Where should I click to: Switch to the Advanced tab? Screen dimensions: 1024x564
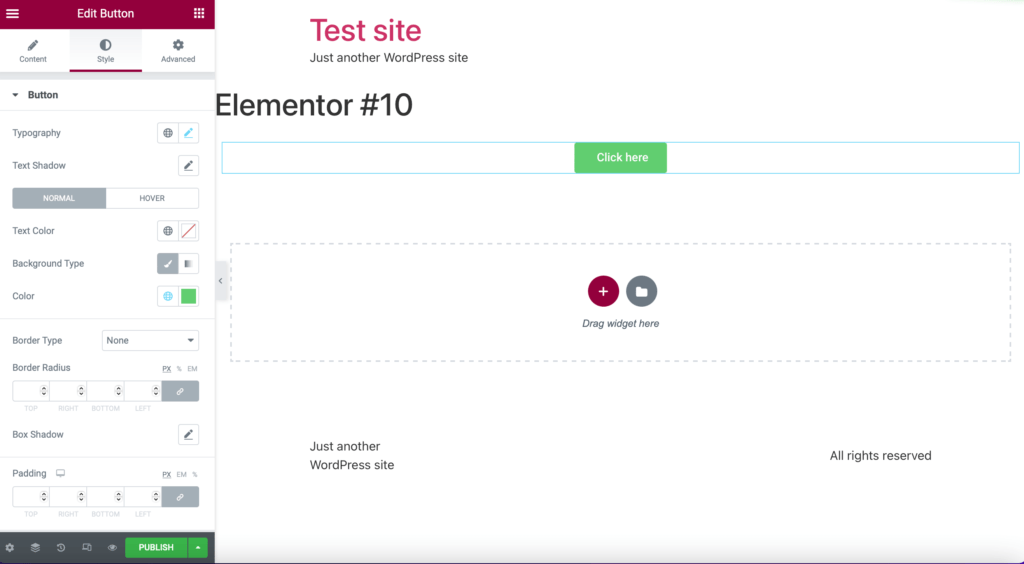click(178, 51)
